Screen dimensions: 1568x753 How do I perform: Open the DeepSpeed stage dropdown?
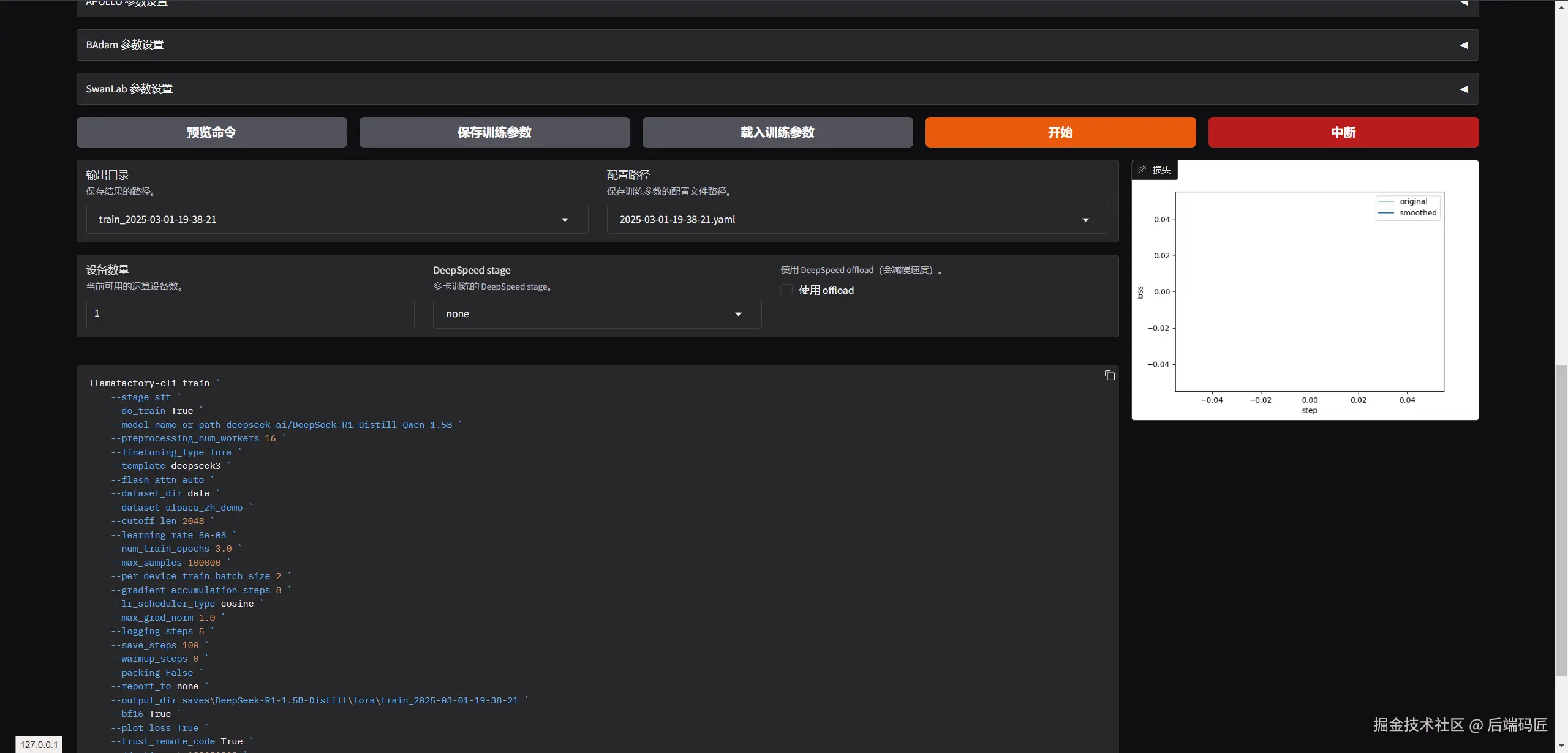point(597,314)
